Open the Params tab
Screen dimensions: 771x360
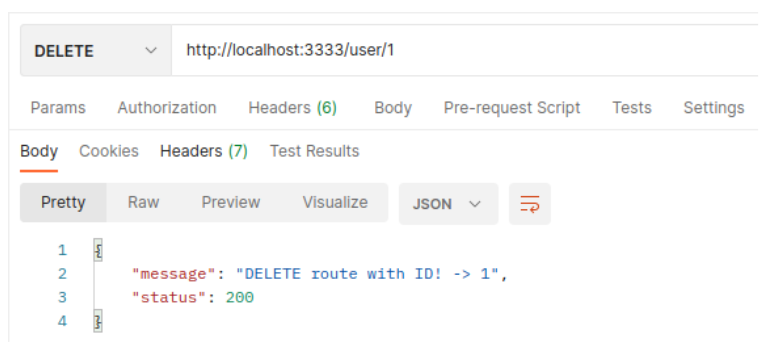(58, 108)
